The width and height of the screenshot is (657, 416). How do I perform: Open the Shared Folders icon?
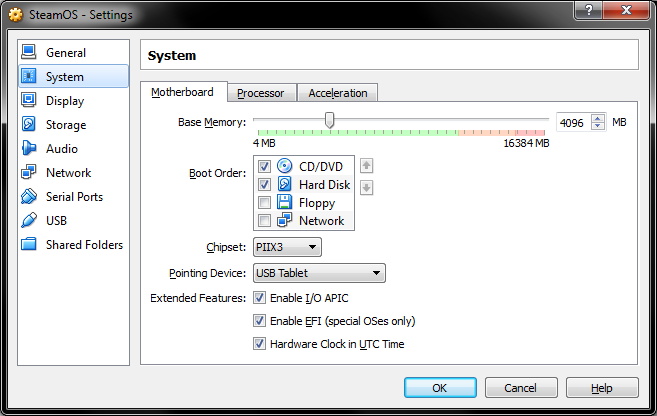coord(29,244)
